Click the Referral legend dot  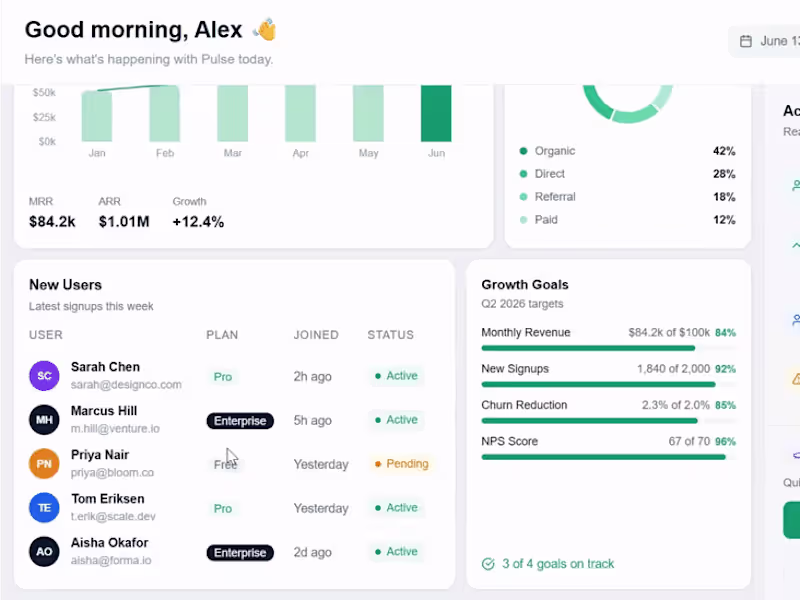523,197
